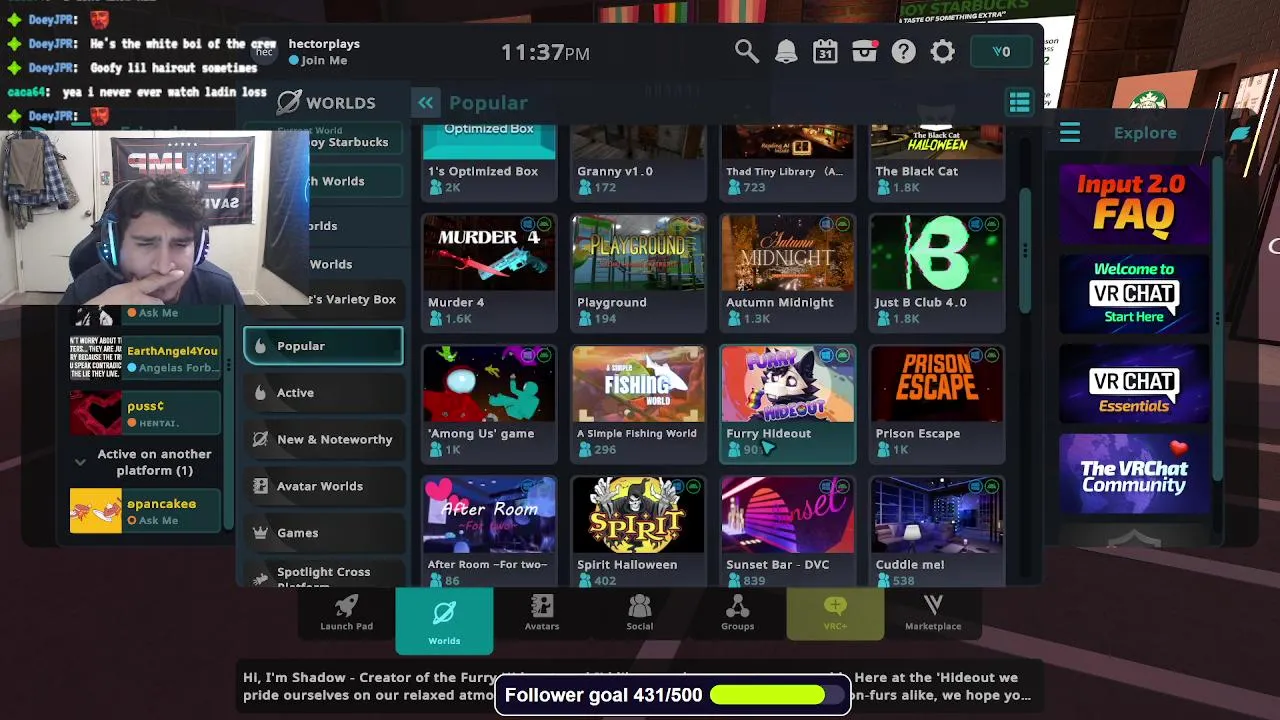Click the Follower goal progress bar
Image resolution: width=1280 pixels, height=720 pixels.
point(775,695)
